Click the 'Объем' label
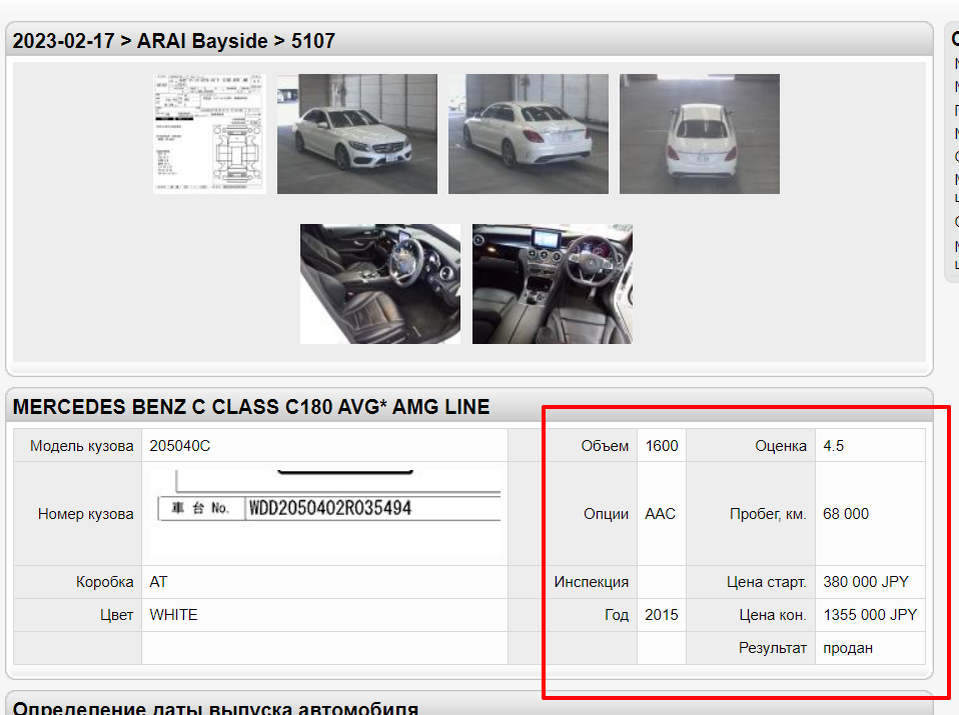Screen dimensions: 959x715 coord(605,446)
